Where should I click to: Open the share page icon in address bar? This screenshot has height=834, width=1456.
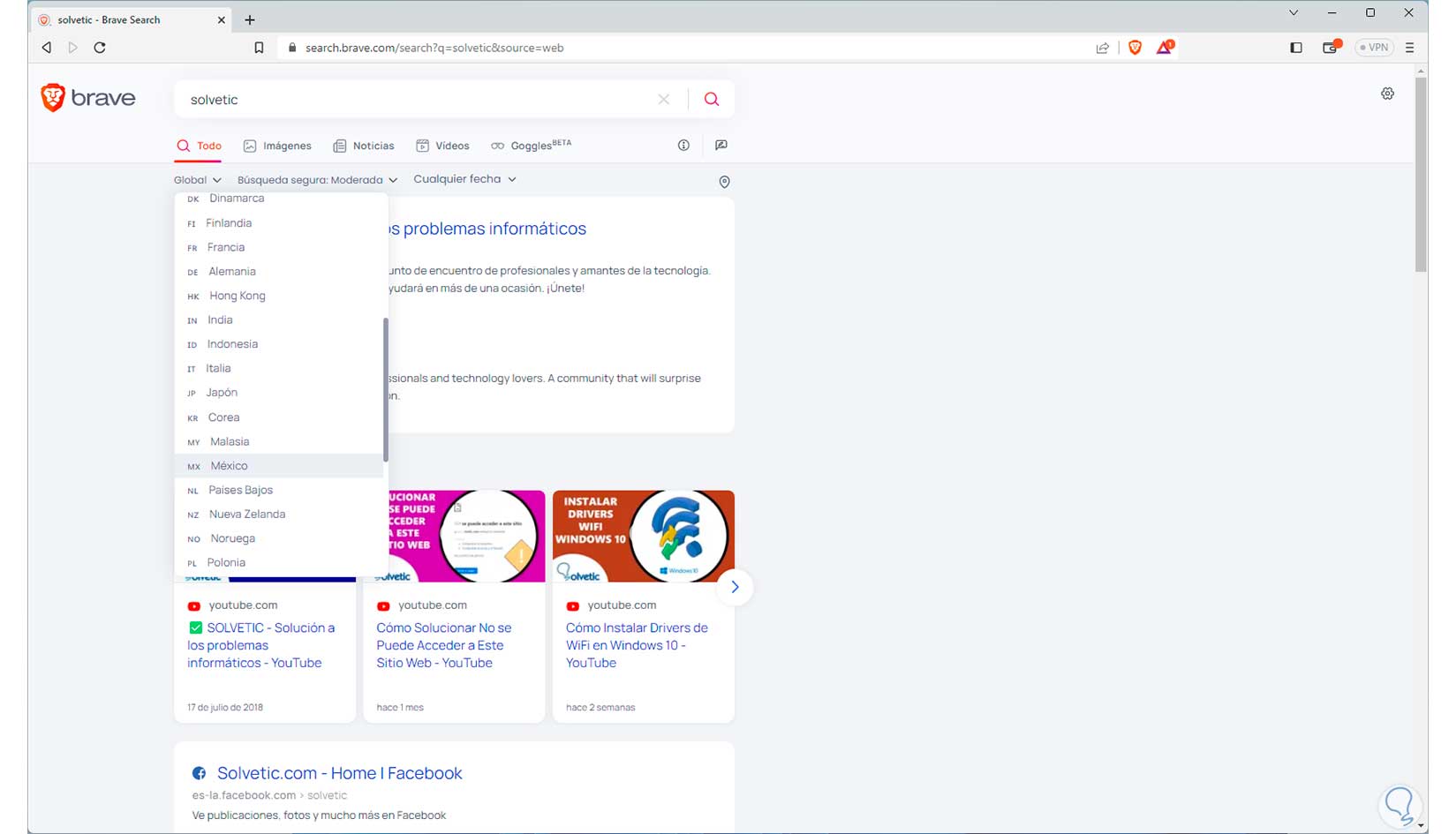click(1103, 48)
